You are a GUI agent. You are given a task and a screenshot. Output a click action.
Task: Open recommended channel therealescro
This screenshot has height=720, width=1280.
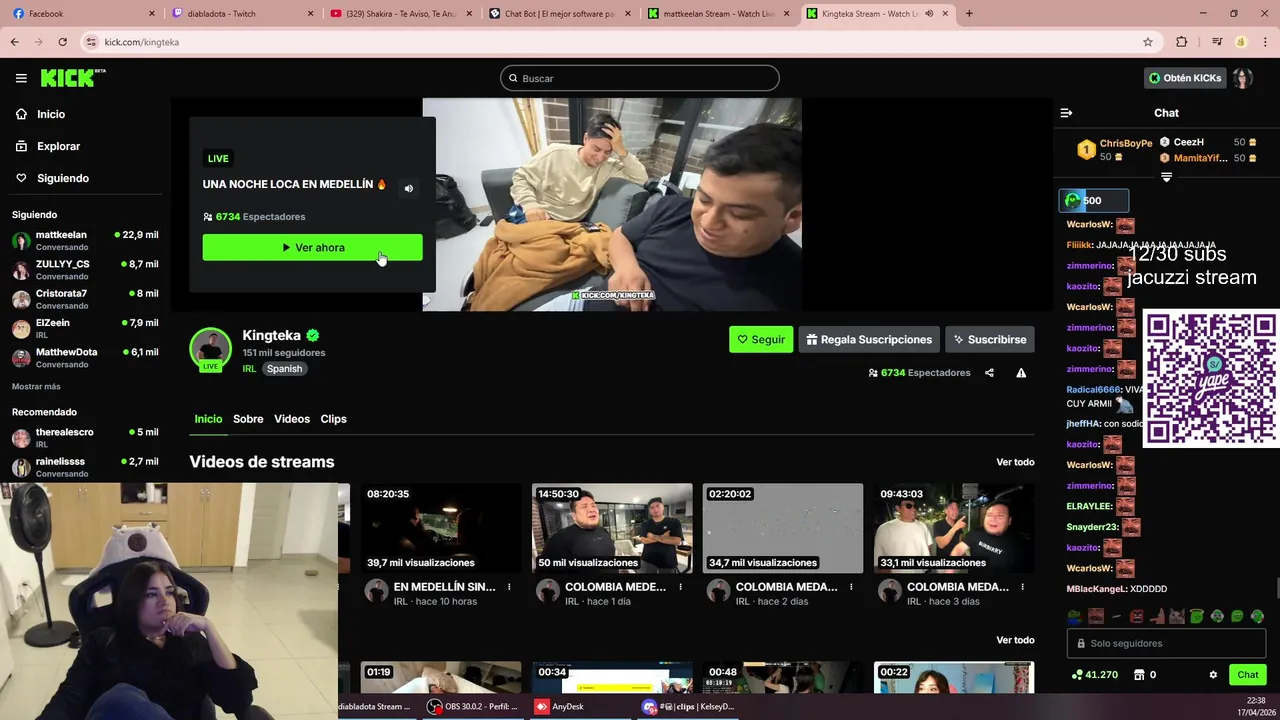85,438
